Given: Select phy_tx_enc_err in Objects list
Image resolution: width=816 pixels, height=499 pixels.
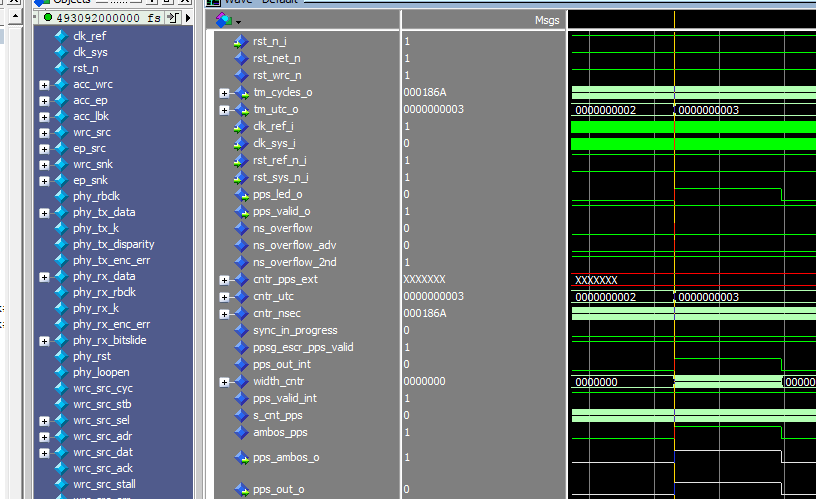Looking at the screenshot, I should point(111,260).
